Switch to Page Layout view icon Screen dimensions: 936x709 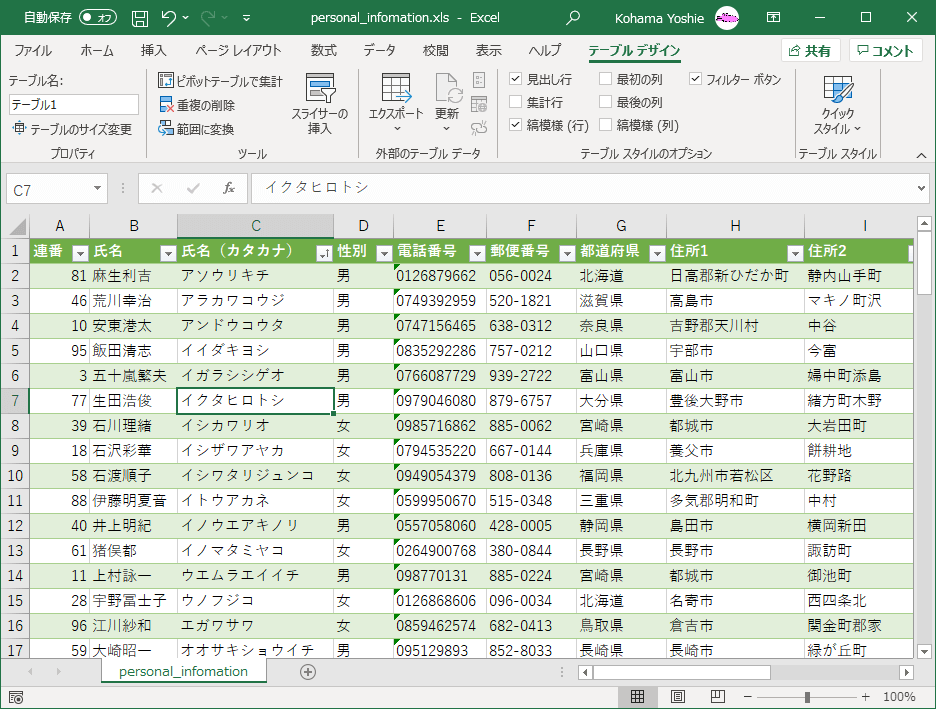(677, 696)
